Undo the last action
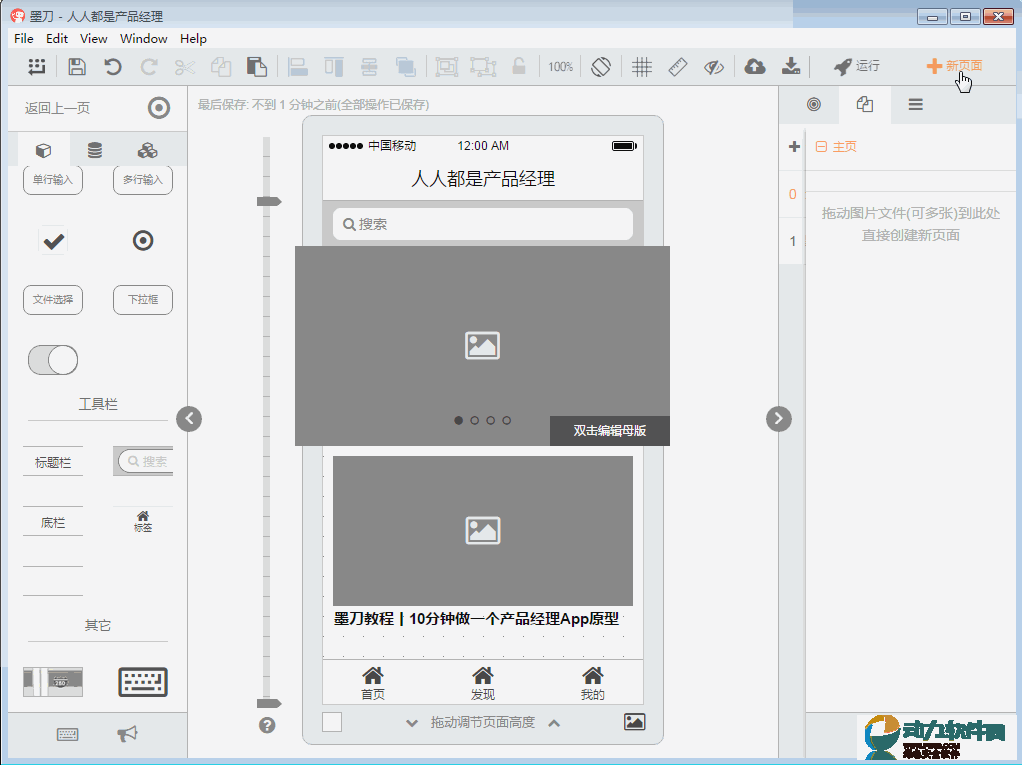This screenshot has width=1022, height=765. [113, 66]
